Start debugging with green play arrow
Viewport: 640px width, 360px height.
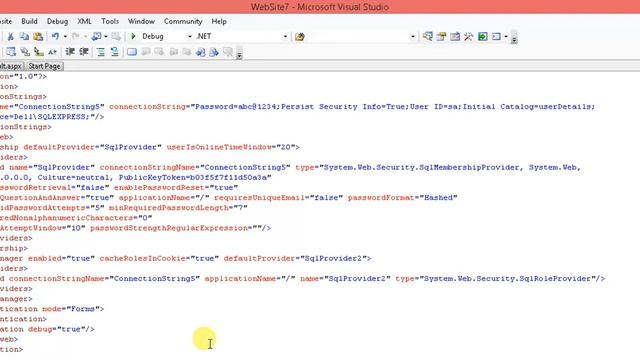pos(133,36)
